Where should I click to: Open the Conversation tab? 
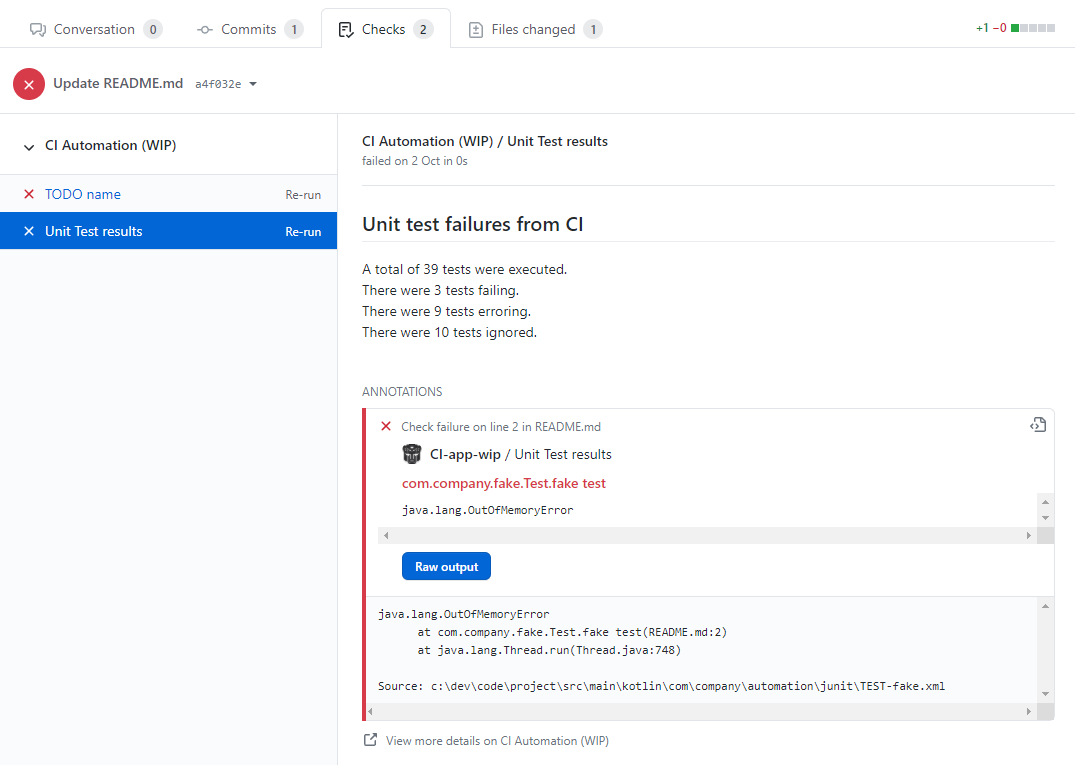pos(95,29)
